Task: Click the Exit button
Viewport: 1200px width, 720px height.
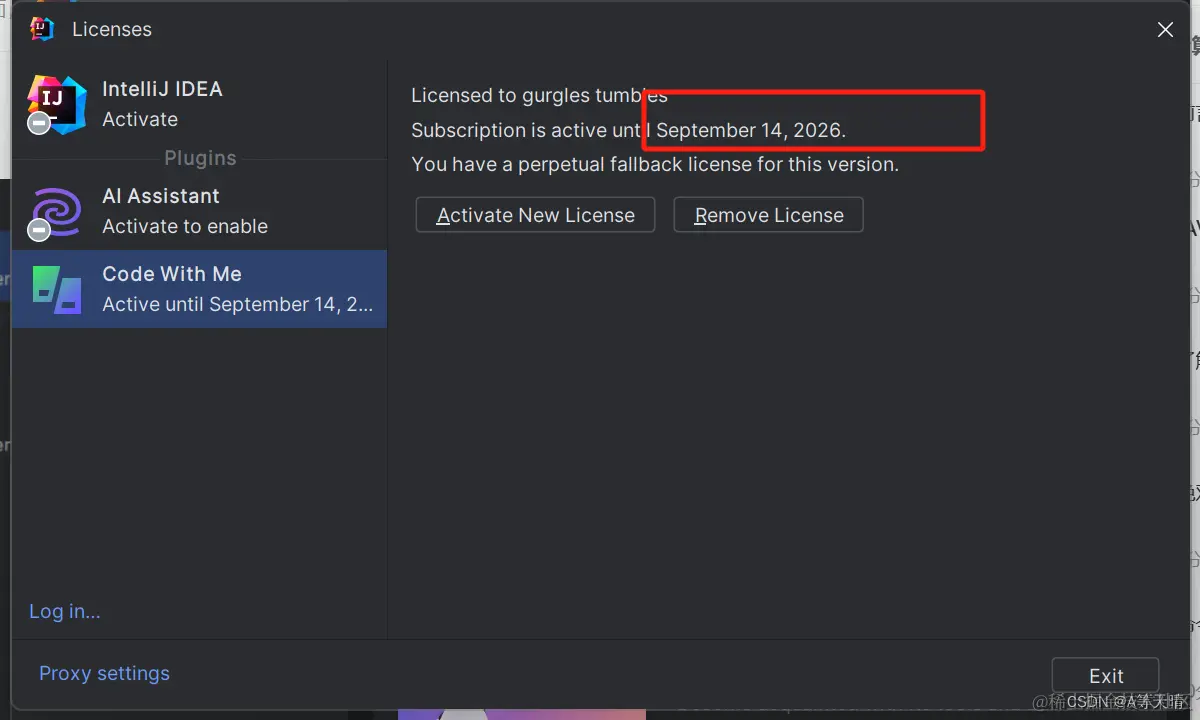Action: point(1105,676)
